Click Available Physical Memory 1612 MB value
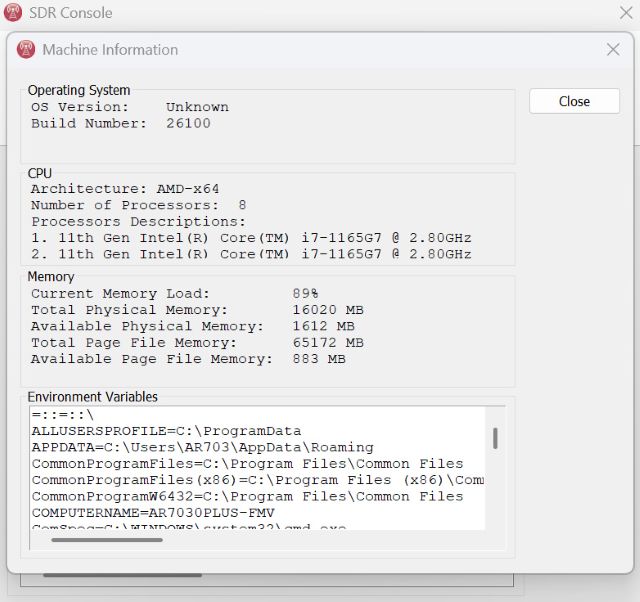640x602 pixels. point(323,326)
